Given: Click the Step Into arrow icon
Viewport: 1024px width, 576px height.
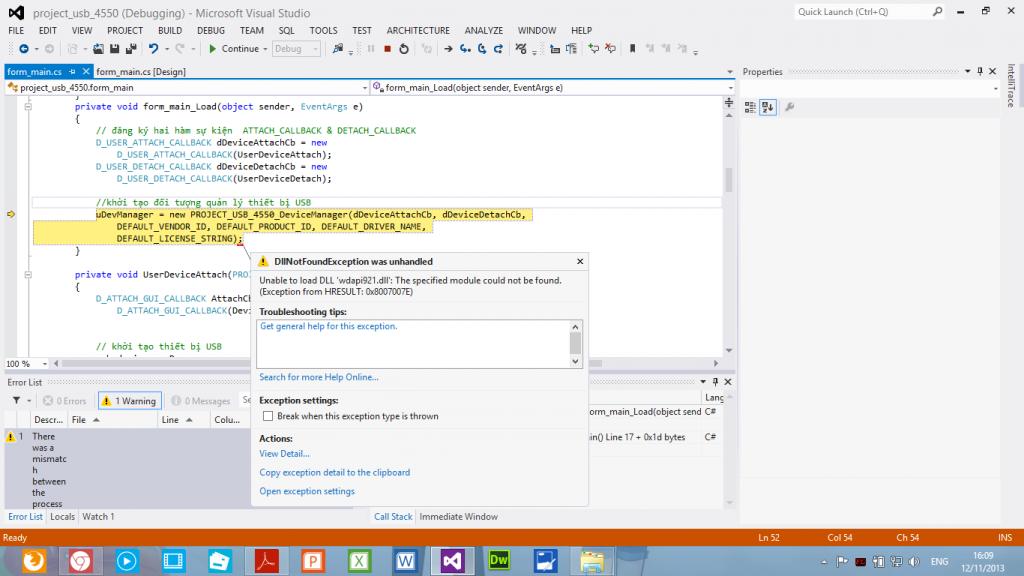Looking at the screenshot, I should coord(466,49).
